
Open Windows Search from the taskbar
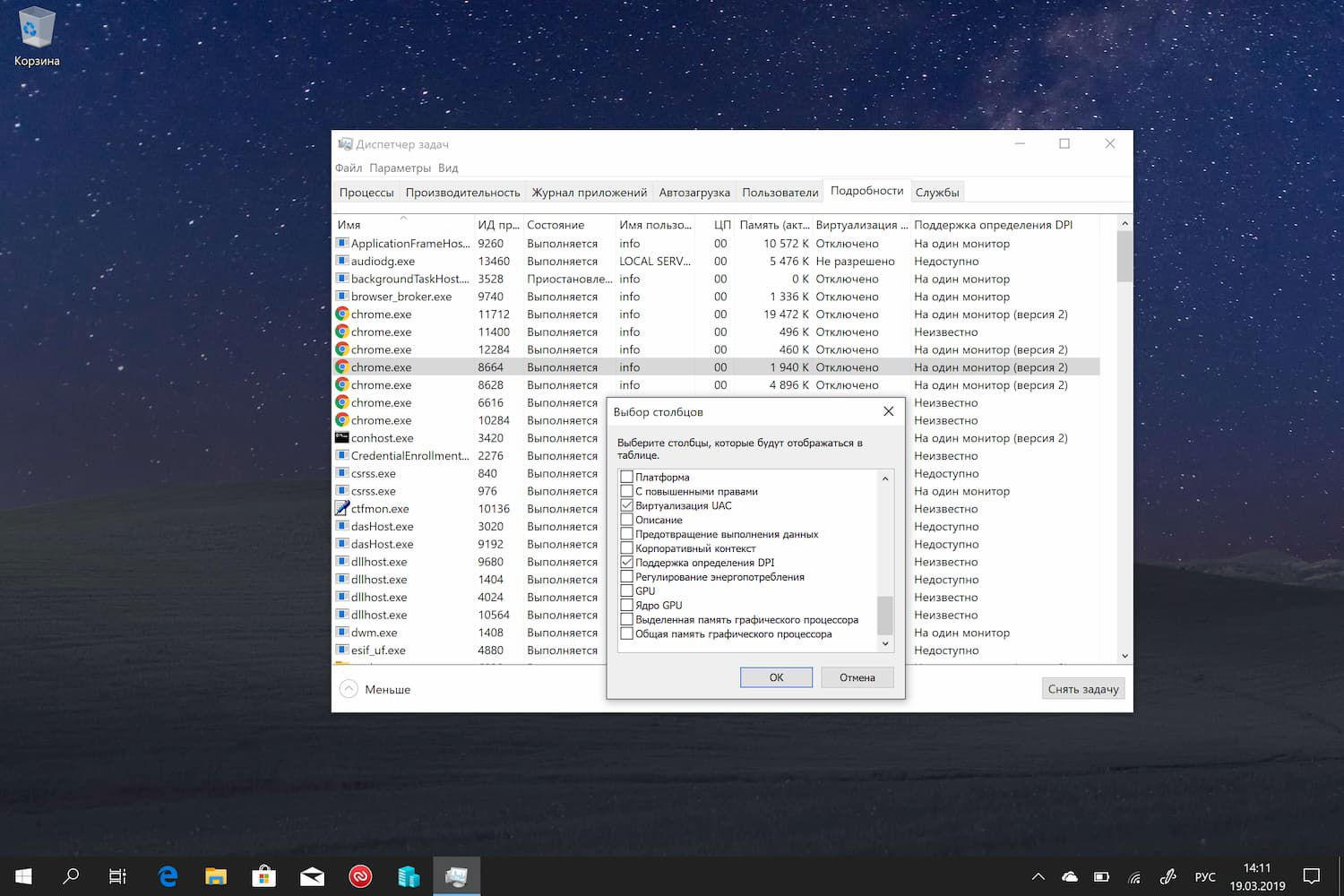tap(71, 875)
